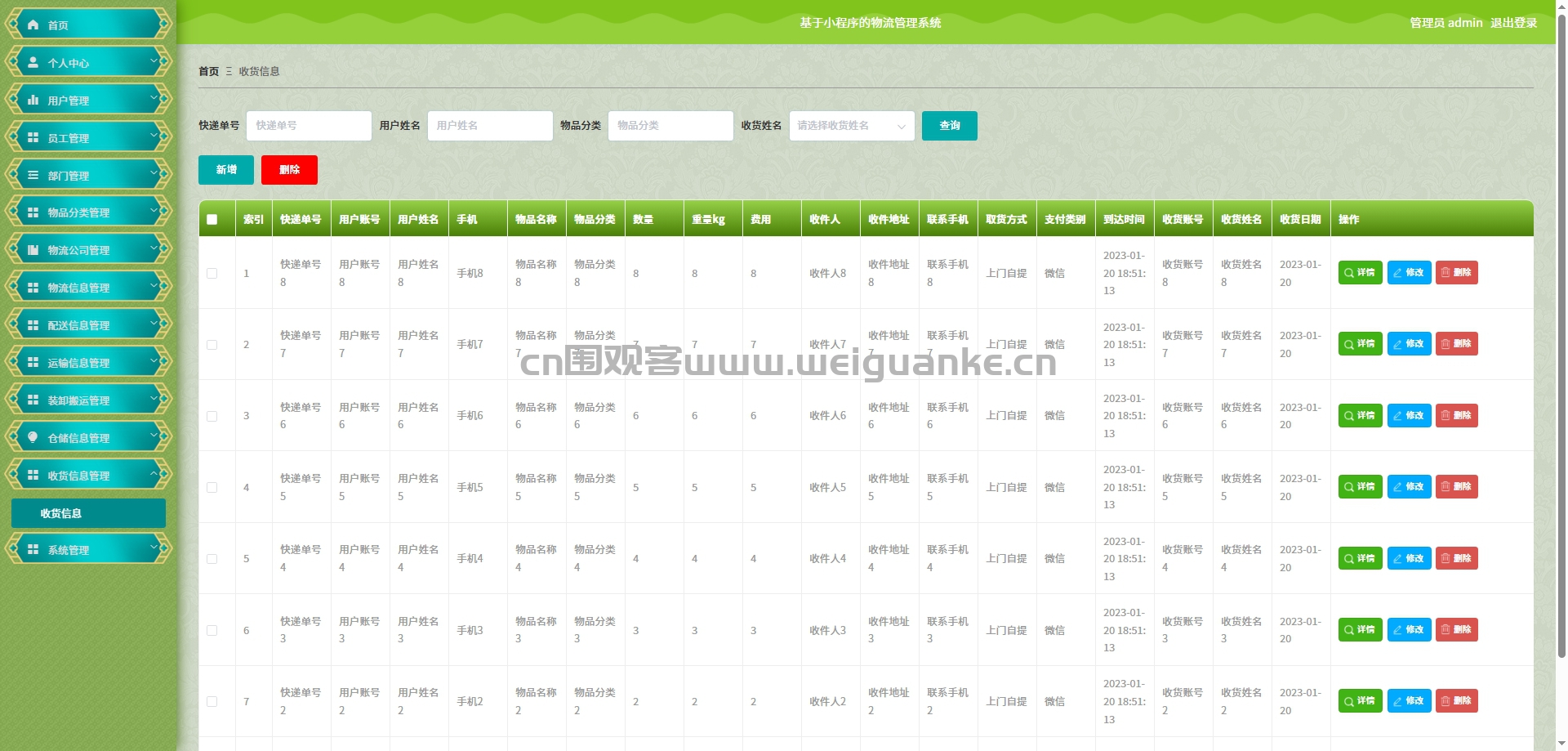Expand the 员工管理 menu chevron
This screenshot has width=1568, height=751.
click(x=154, y=136)
